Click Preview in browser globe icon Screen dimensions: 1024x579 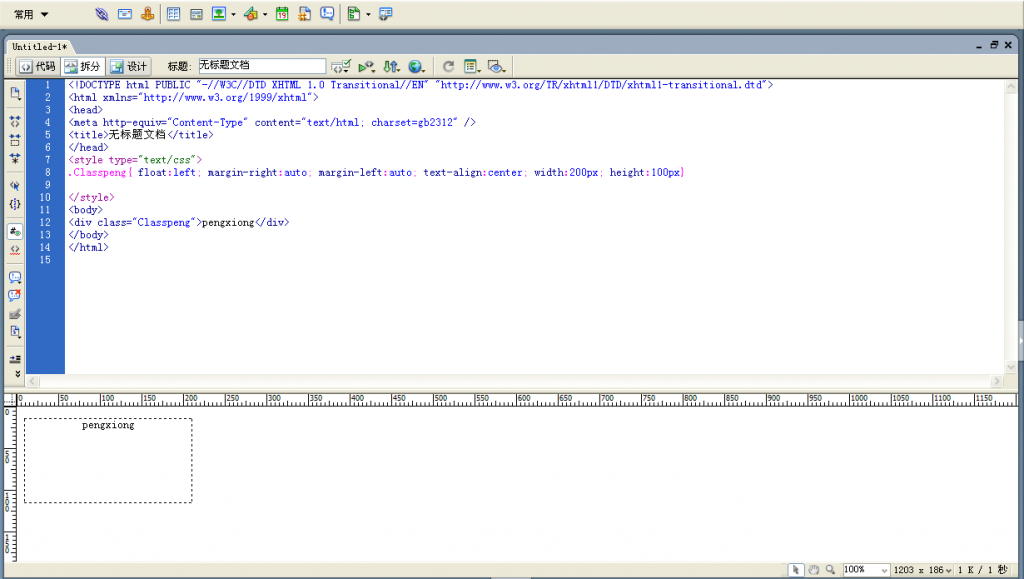(x=415, y=66)
